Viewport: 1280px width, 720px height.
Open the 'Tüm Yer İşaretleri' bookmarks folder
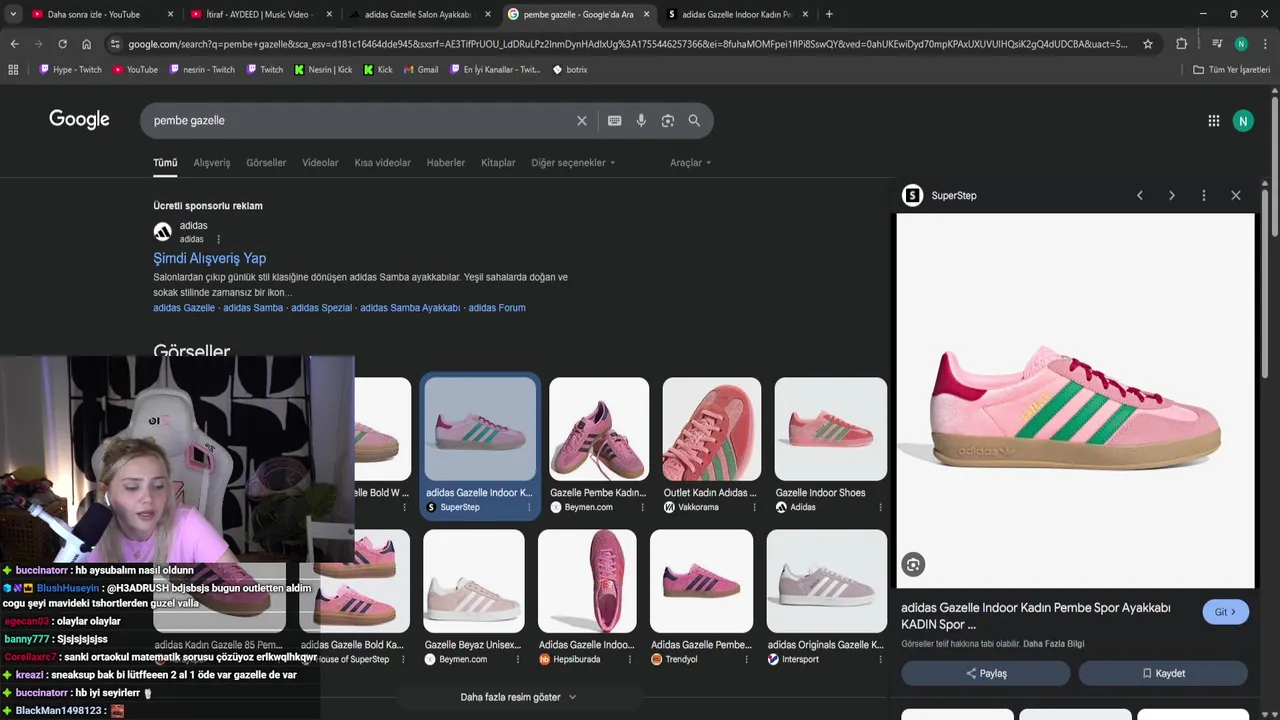1232,70
